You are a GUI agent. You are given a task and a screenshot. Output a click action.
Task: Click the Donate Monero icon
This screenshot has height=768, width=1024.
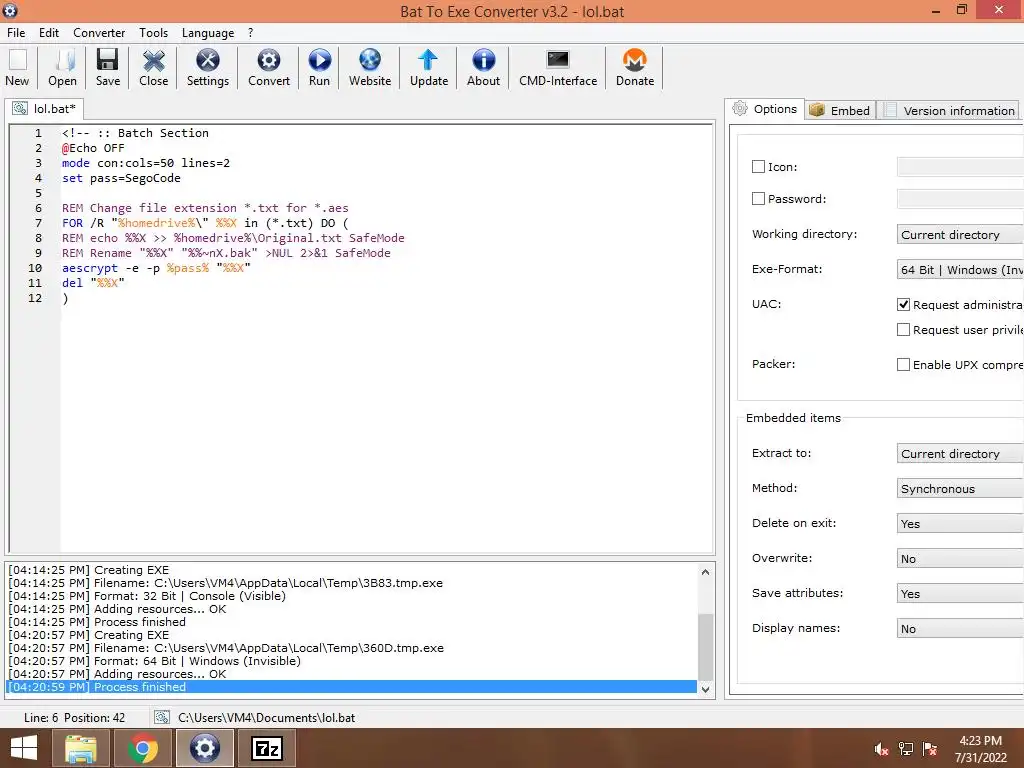[635, 61]
